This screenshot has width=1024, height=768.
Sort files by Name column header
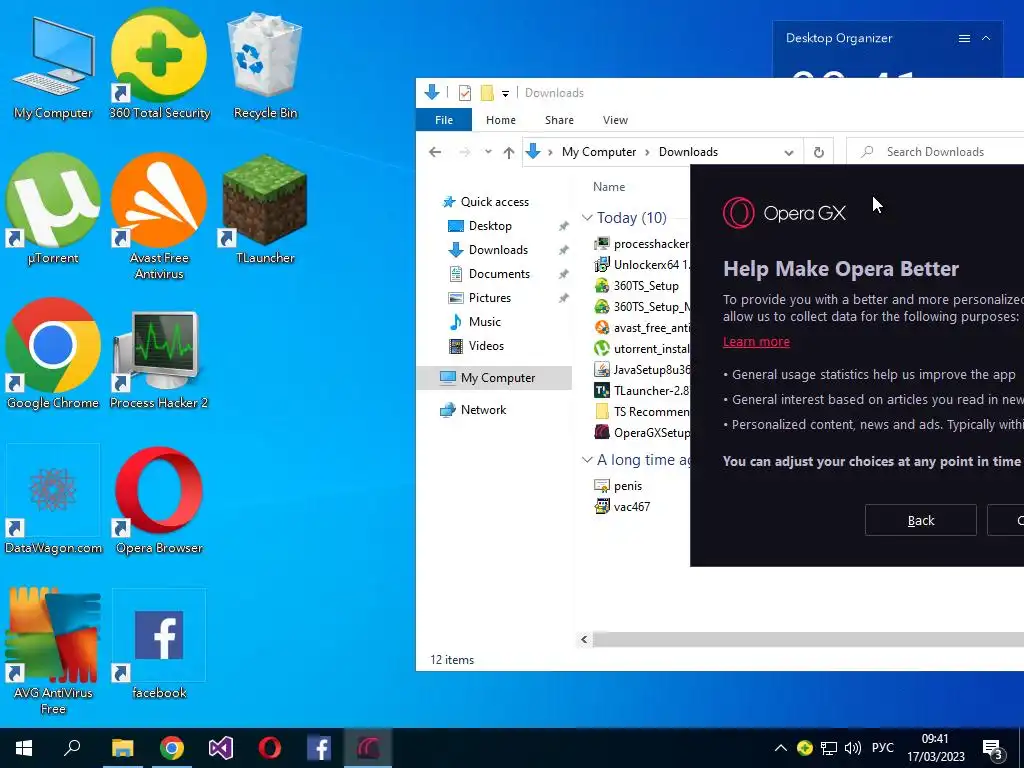609,187
